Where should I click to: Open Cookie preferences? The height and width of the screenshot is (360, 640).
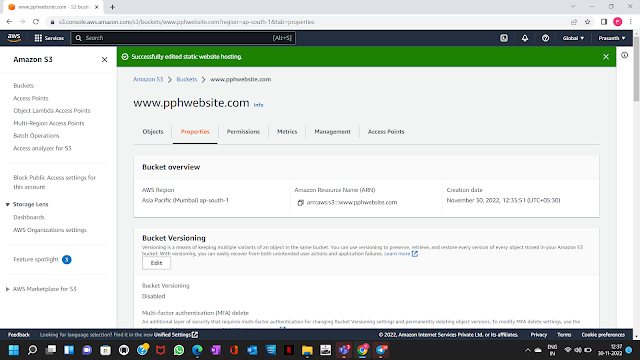point(603,335)
